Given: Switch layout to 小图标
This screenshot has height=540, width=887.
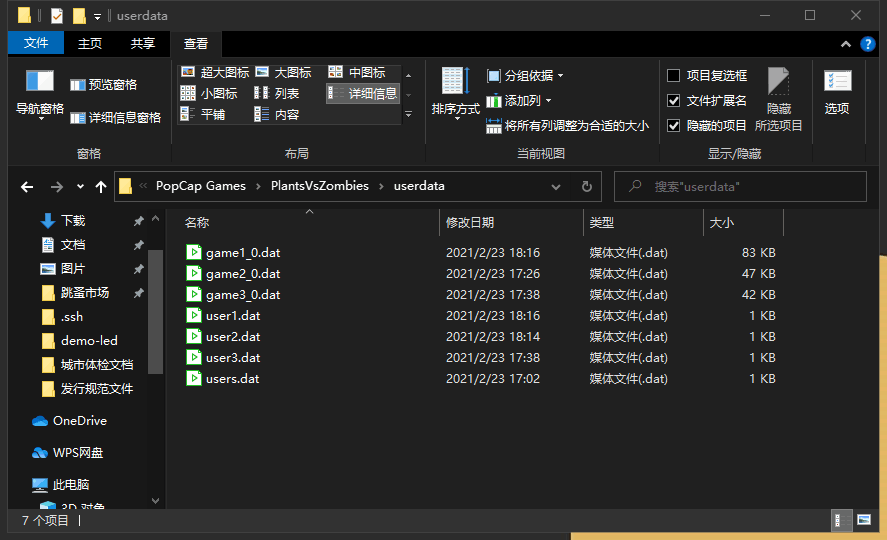Looking at the screenshot, I should 209,93.
